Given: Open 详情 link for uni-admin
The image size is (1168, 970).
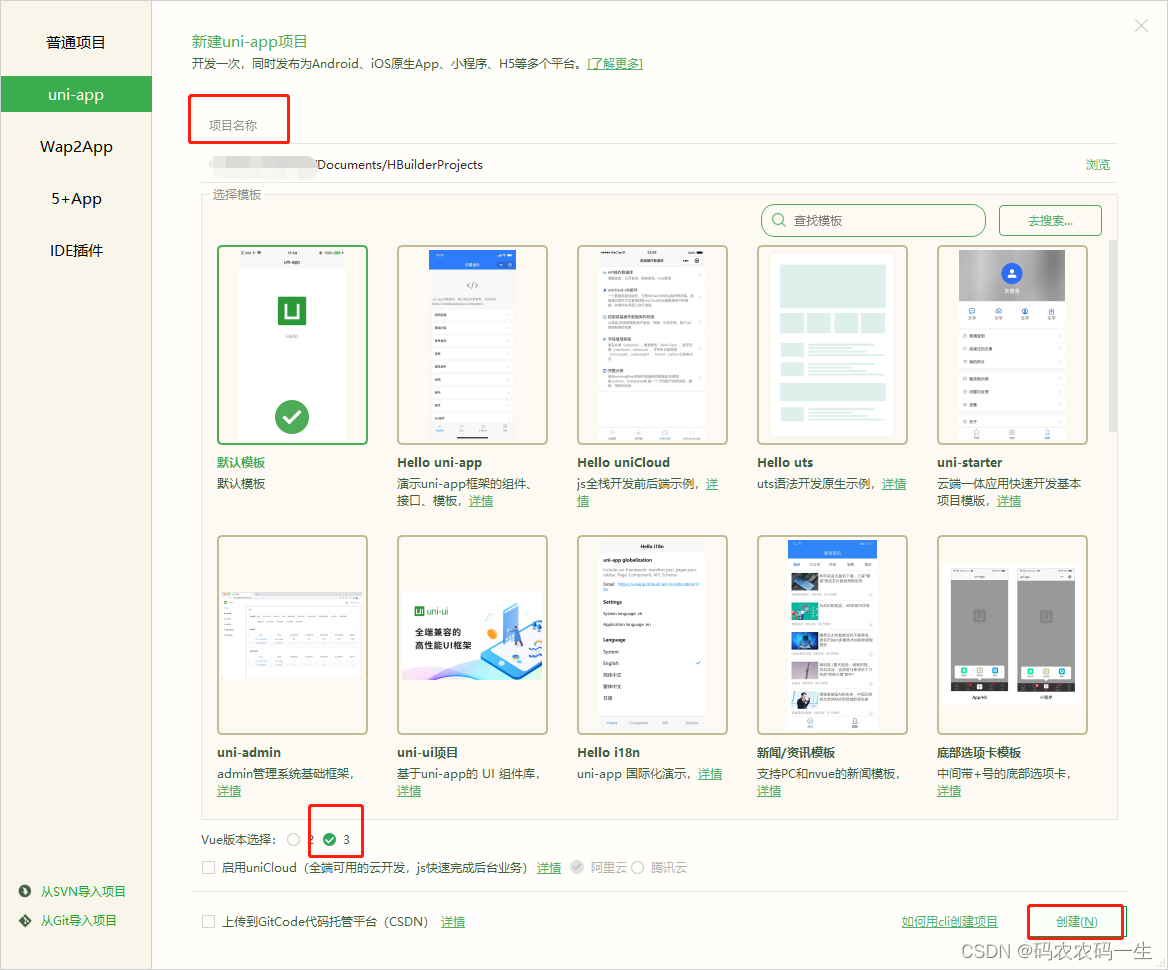Looking at the screenshot, I should tap(229, 790).
